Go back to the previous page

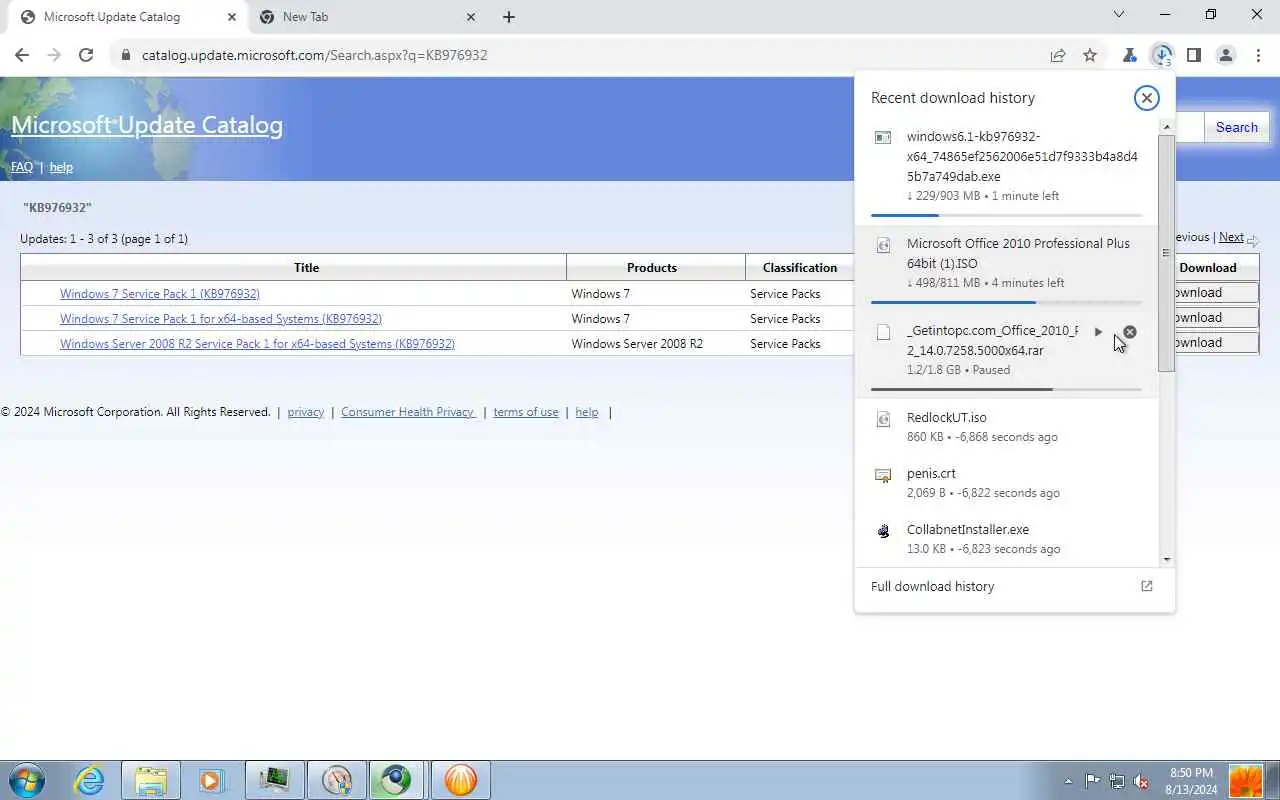[22, 55]
